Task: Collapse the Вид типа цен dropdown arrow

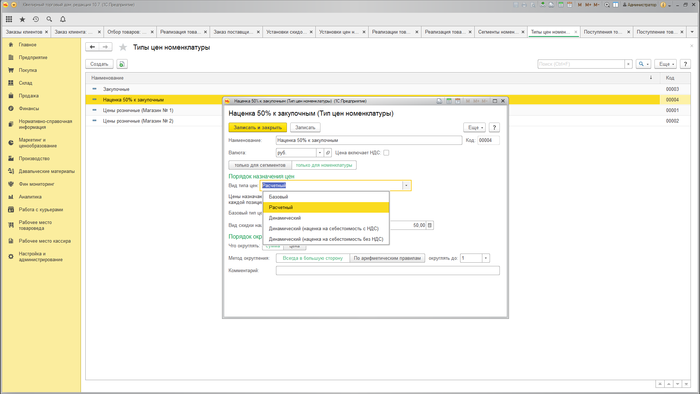Action: (406, 185)
